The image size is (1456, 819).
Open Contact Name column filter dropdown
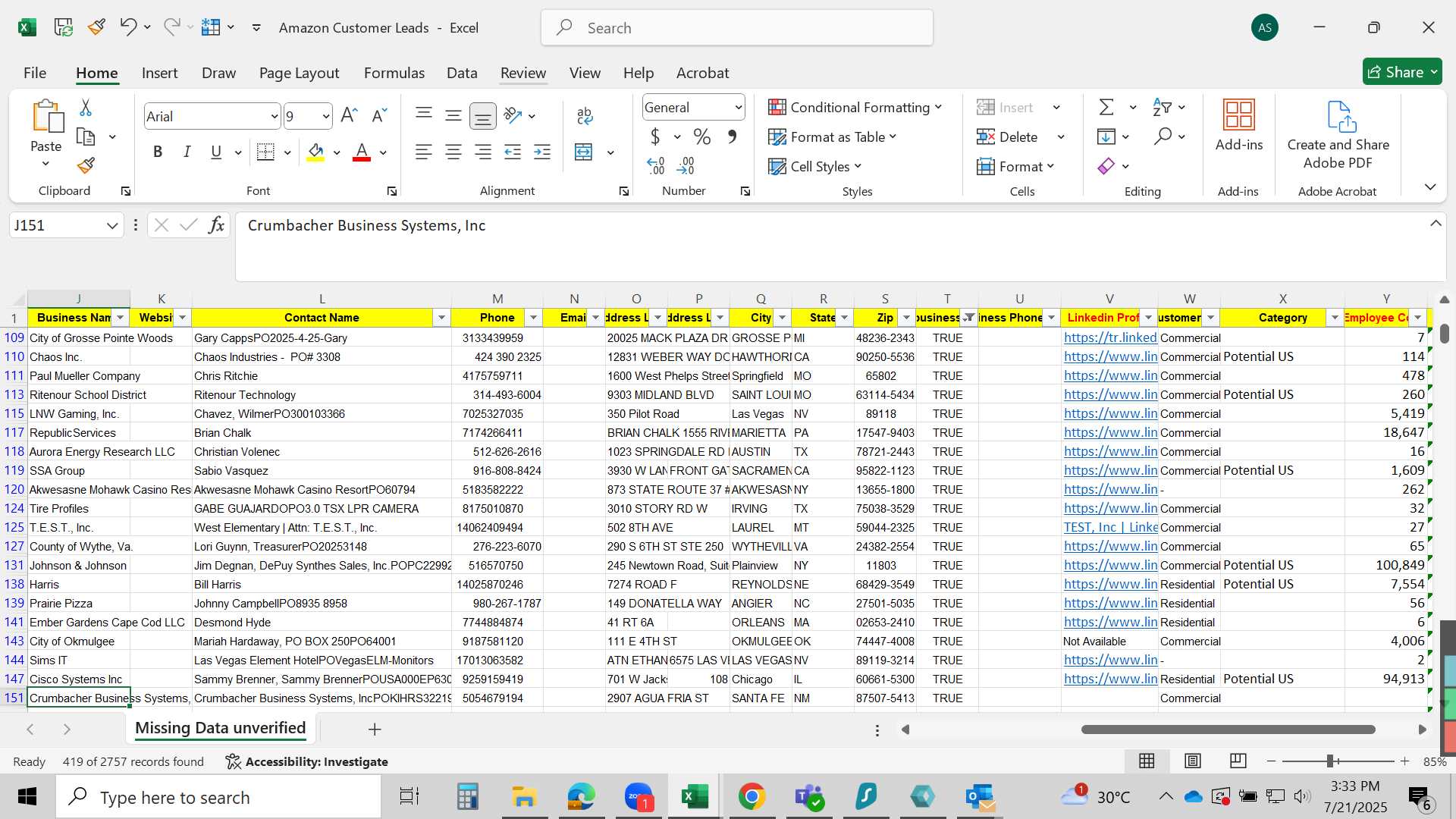pos(441,318)
